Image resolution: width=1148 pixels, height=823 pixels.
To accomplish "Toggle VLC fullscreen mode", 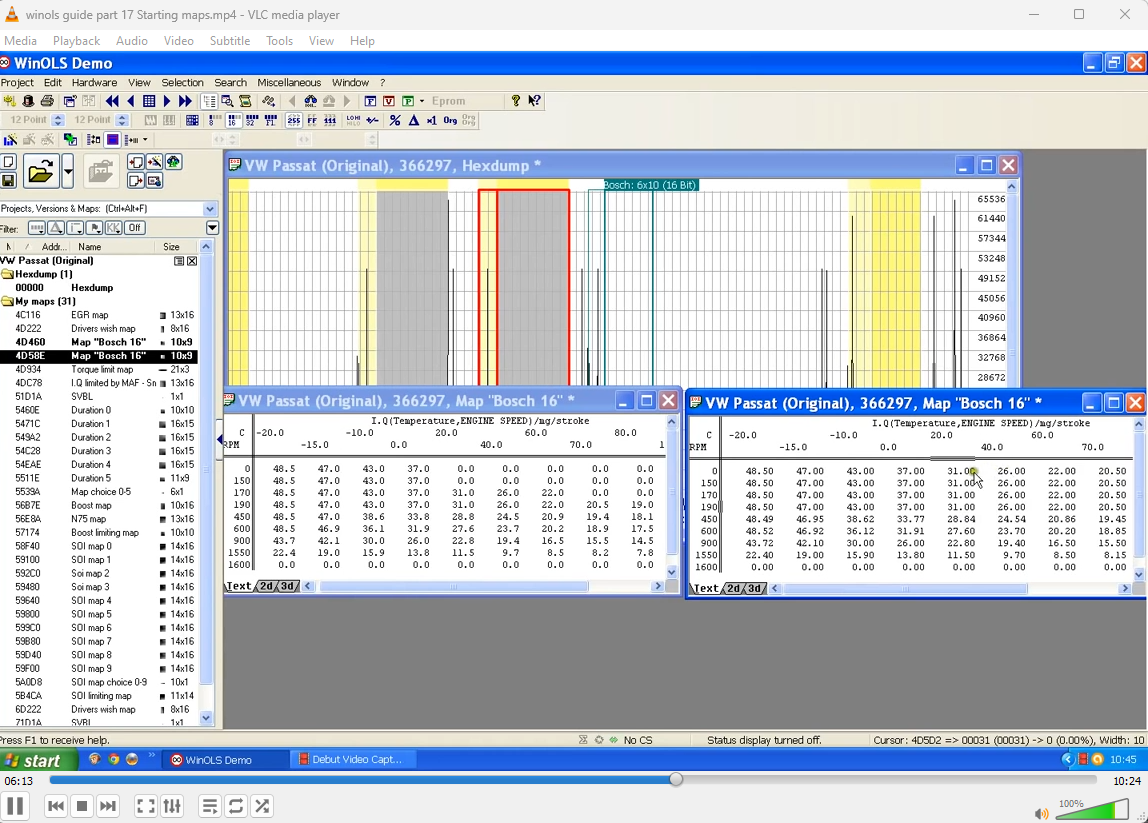I will [x=146, y=806].
